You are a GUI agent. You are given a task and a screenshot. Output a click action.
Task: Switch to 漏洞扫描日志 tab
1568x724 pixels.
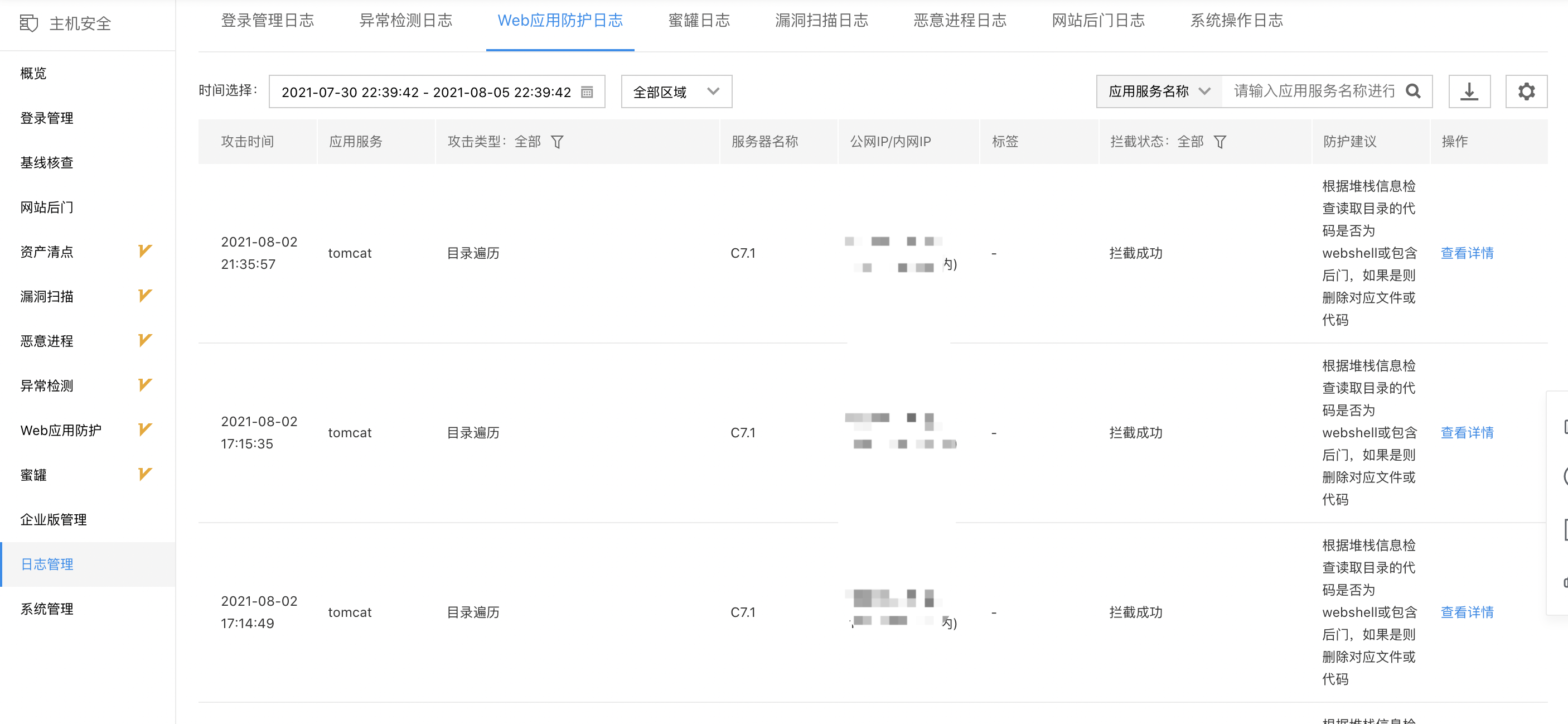tap(821, 21)
